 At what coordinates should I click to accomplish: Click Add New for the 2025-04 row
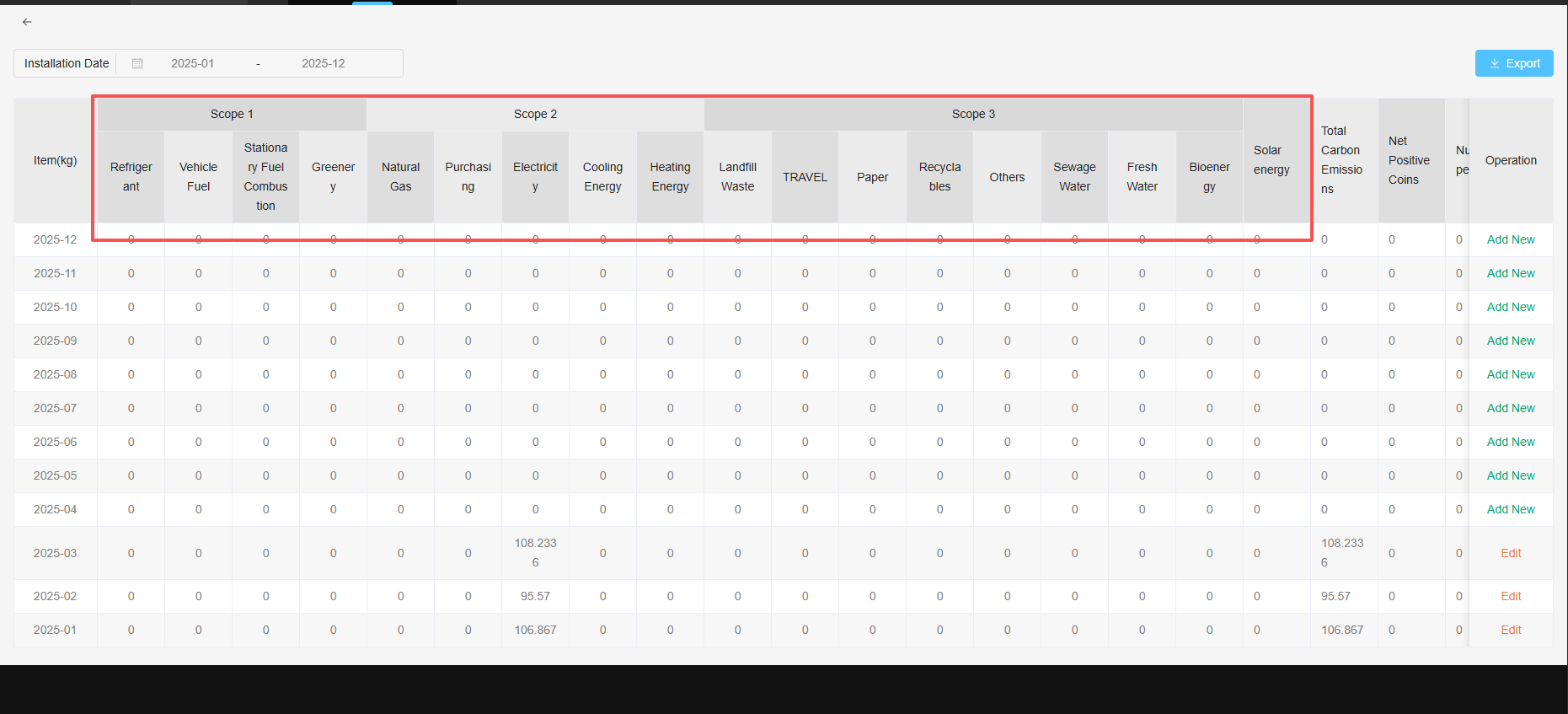click(x=1510, y=509)
